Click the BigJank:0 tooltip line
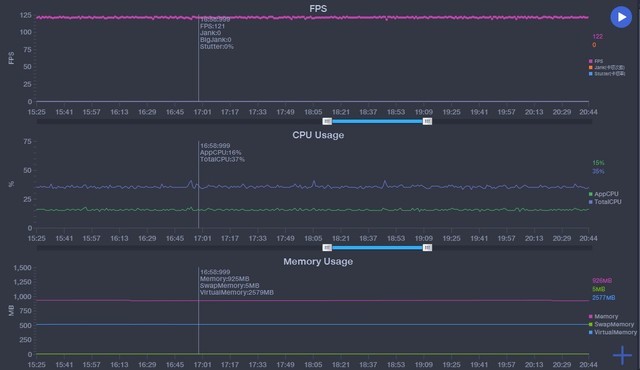The width and height of the screenshot is (640, 370). point(216,40)
